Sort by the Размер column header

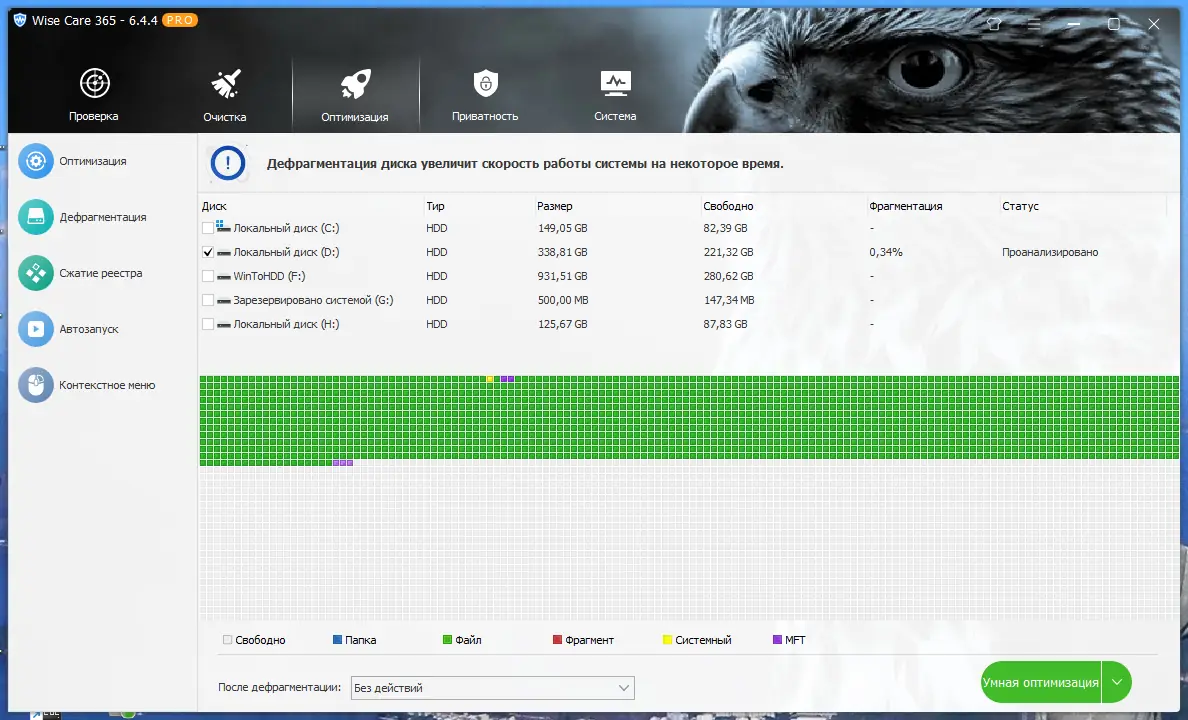pyautogui.click(x=555, y=206)
